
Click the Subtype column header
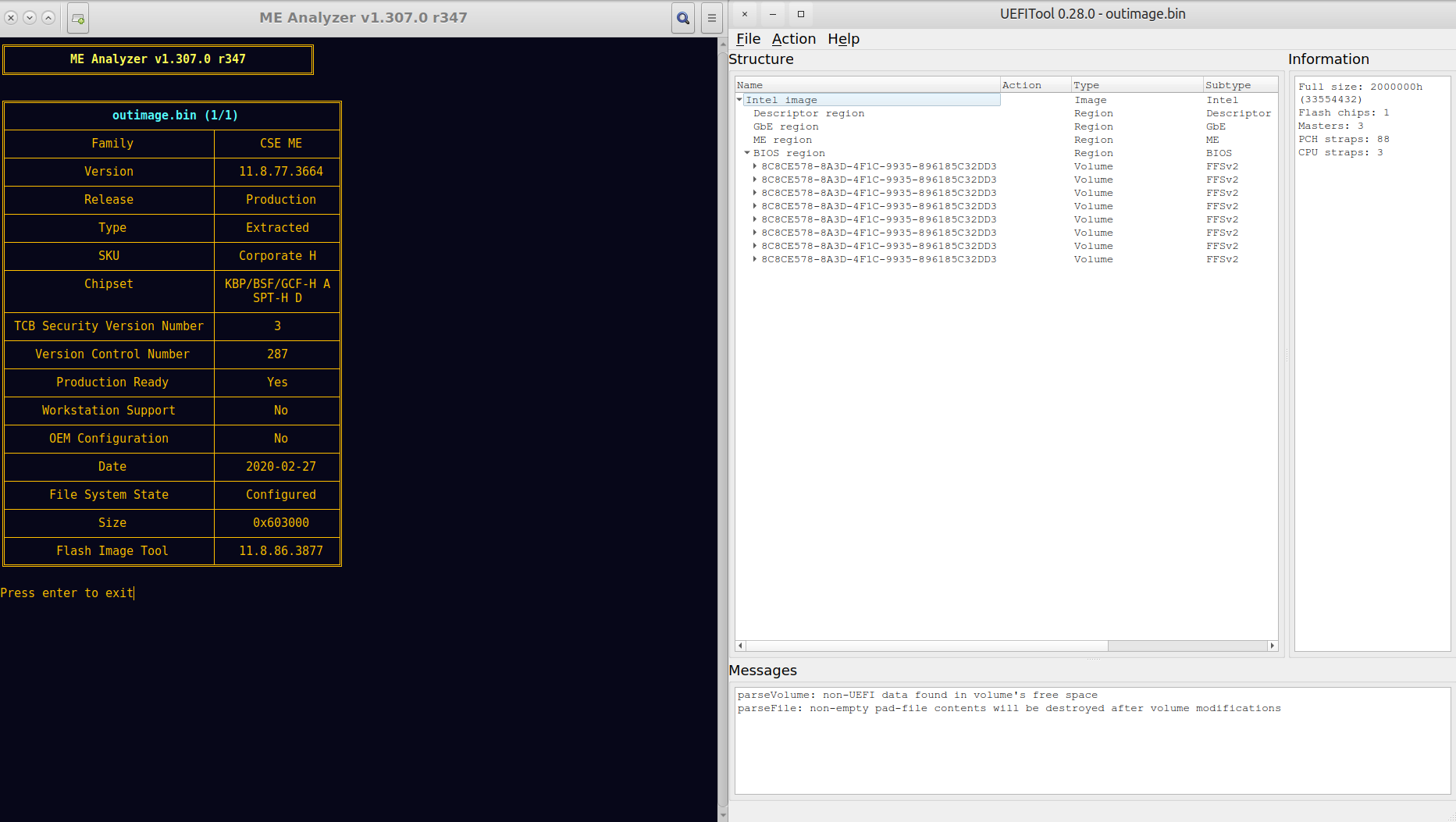coord(1227,85)
